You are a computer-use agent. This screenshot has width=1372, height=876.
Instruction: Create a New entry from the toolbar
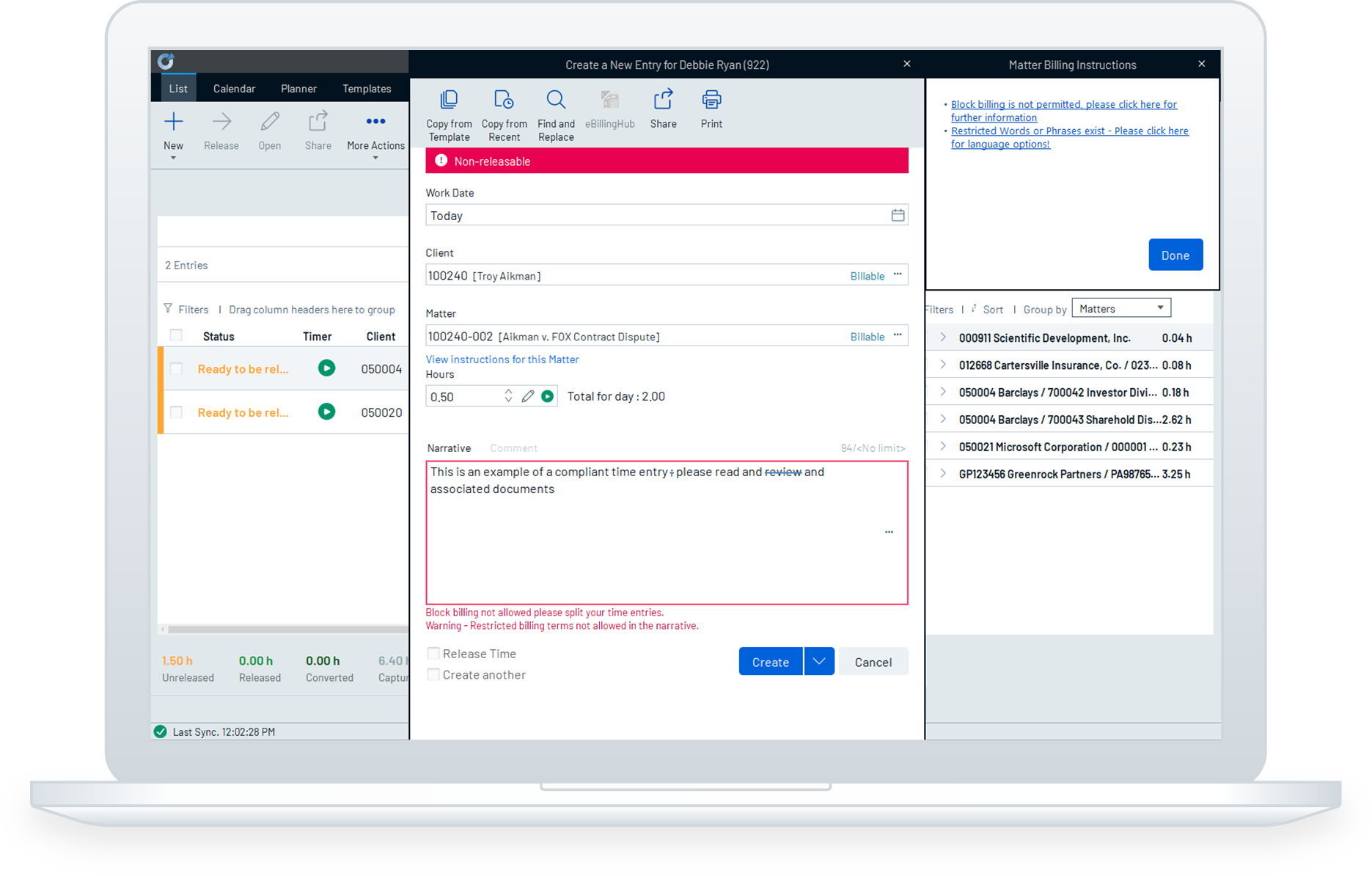coord(173,131)
